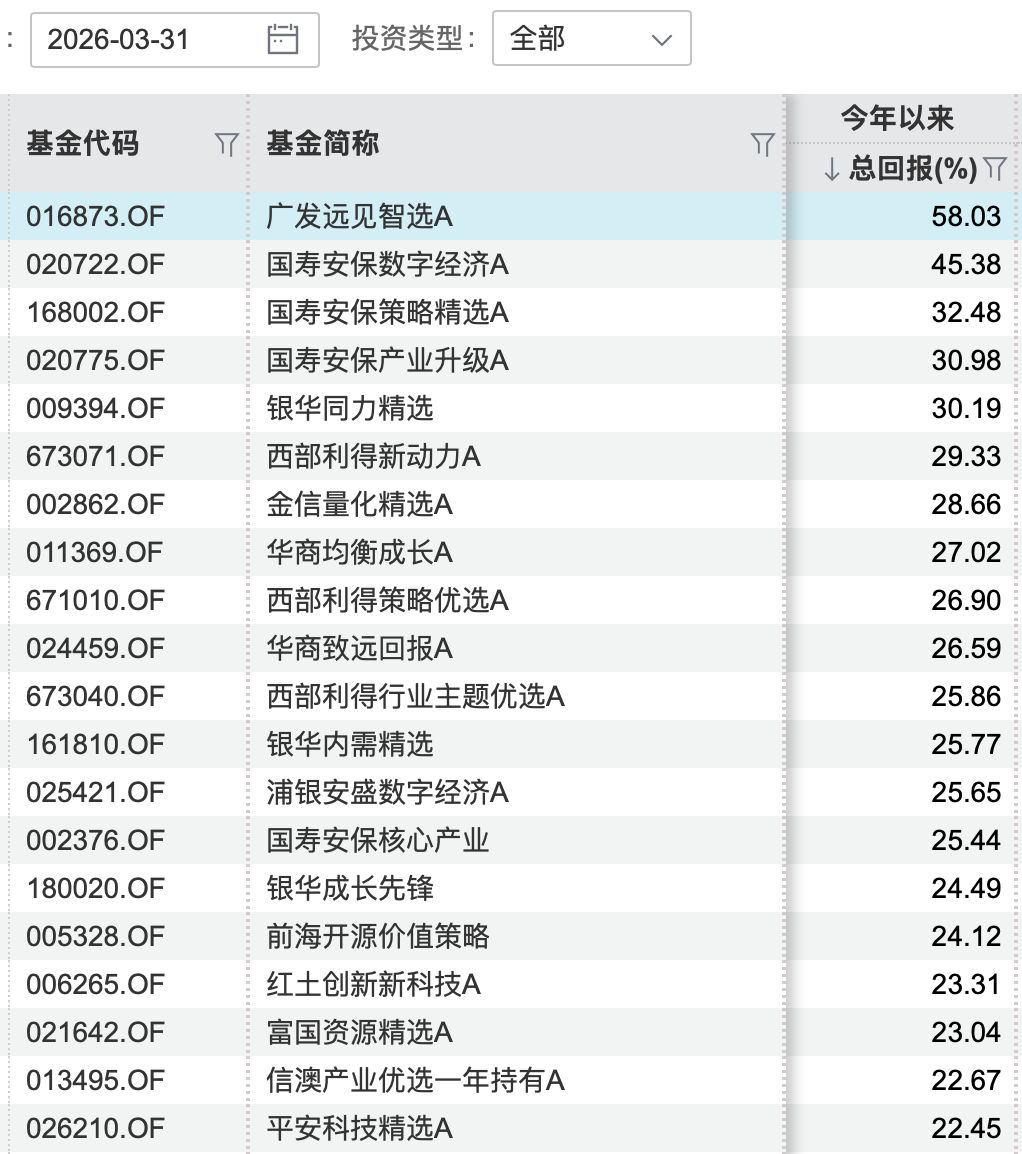
Task: Toggle the 总回报 descending sort arrow
Action: coord(831,169)
